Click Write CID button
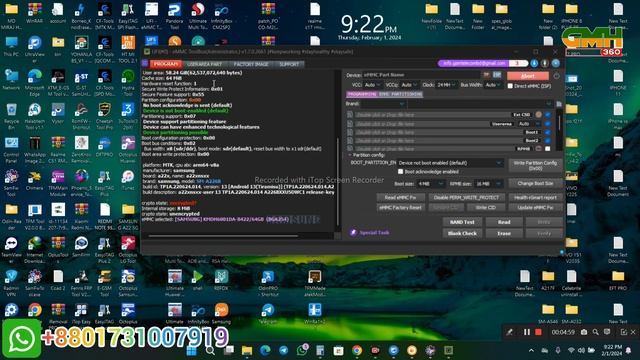Screen dimensions: 640x360 (486, 207)
